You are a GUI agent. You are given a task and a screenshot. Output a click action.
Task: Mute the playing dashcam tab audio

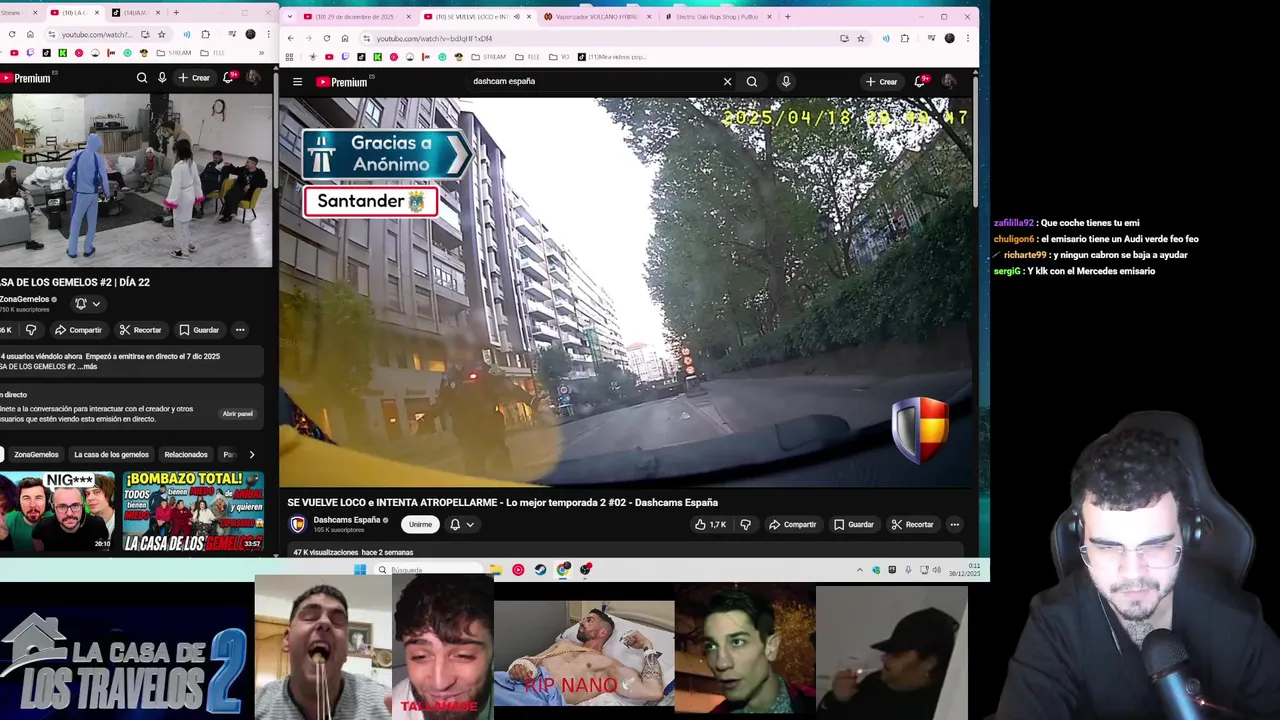tap(516, 16)
